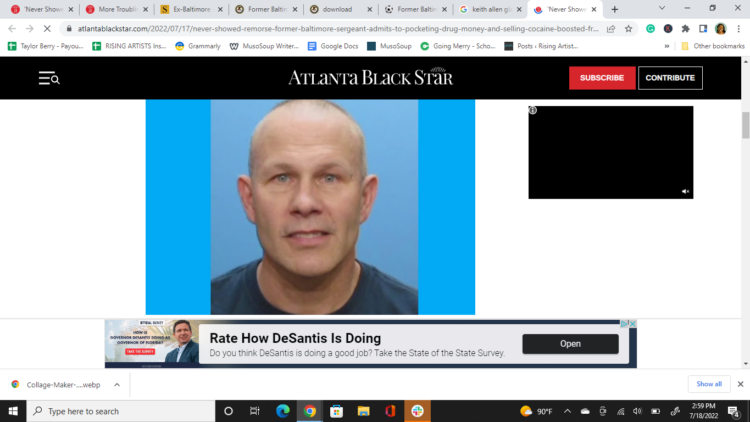Viewport: 750px width, 422px height.
Task: Open Microsoft Store on the taskbar
Action: click(x=336, y=411)
